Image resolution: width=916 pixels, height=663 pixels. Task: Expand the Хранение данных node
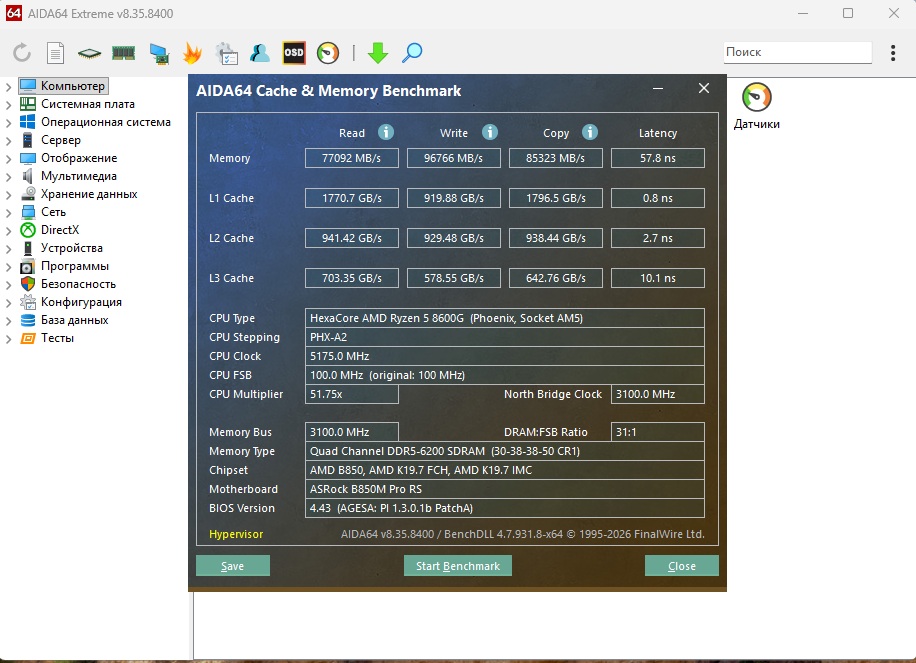point(8,195)
